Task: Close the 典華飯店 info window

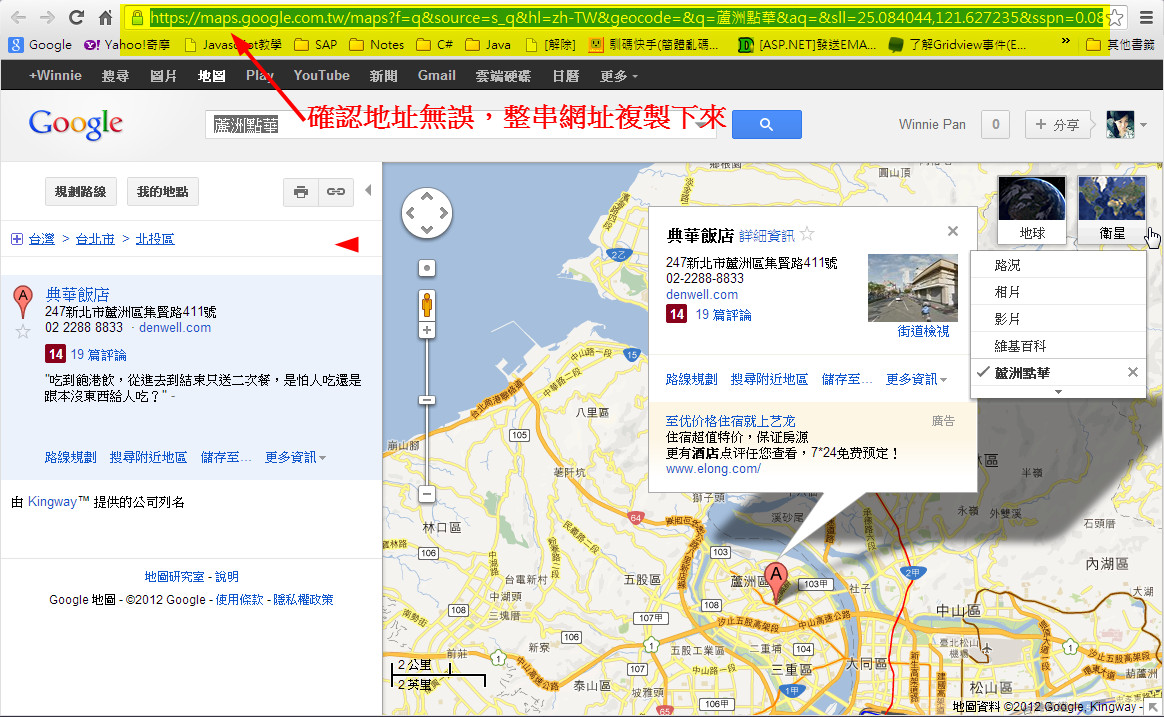Action: [x=952, y=232]
